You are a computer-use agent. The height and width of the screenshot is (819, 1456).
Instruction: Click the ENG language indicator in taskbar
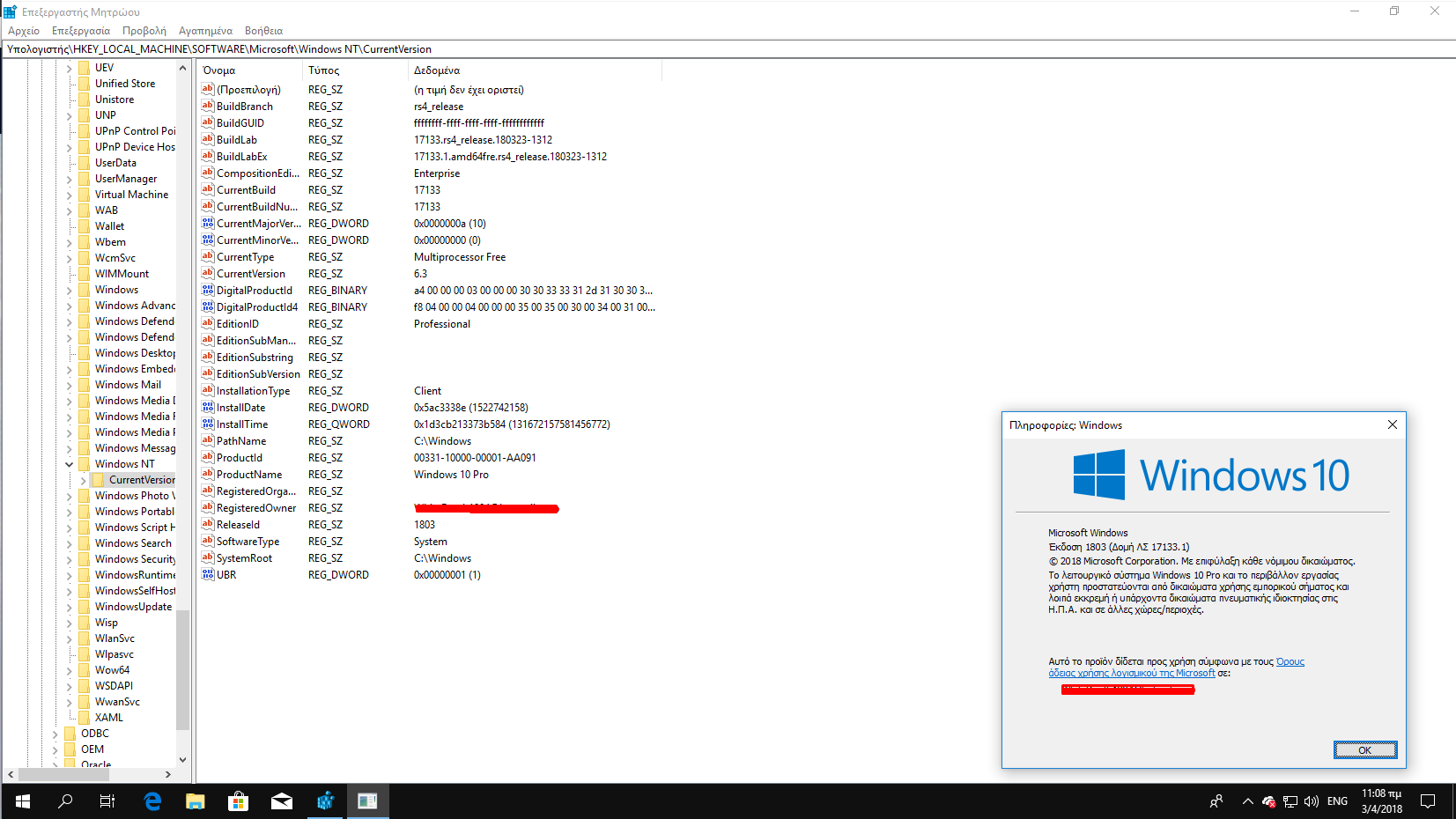(x=1337, y=801)
